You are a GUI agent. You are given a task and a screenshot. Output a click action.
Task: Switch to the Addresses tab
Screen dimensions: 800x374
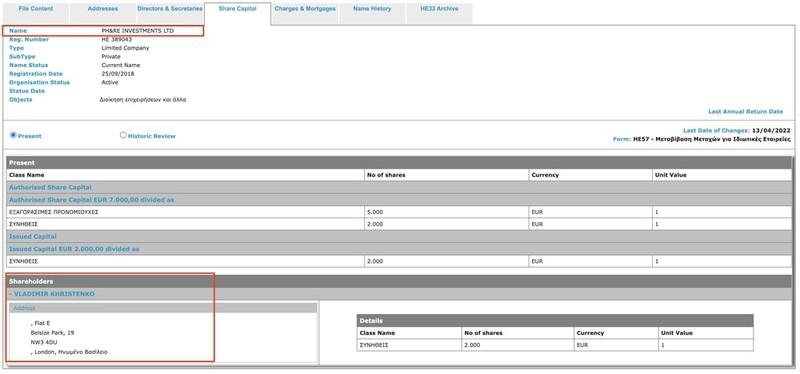[103, 13]
